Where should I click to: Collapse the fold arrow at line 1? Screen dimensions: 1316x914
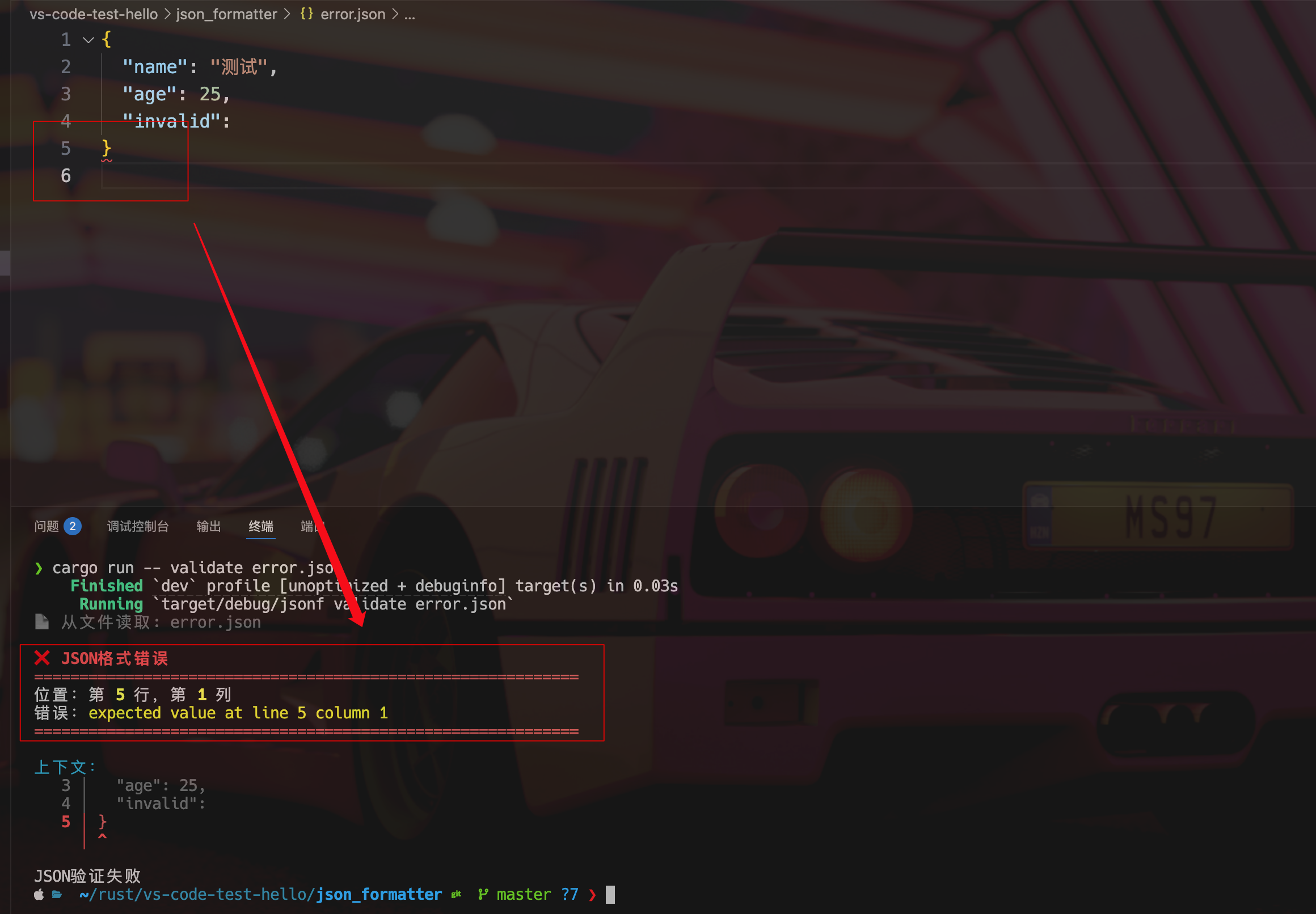(x=88, y=40)
